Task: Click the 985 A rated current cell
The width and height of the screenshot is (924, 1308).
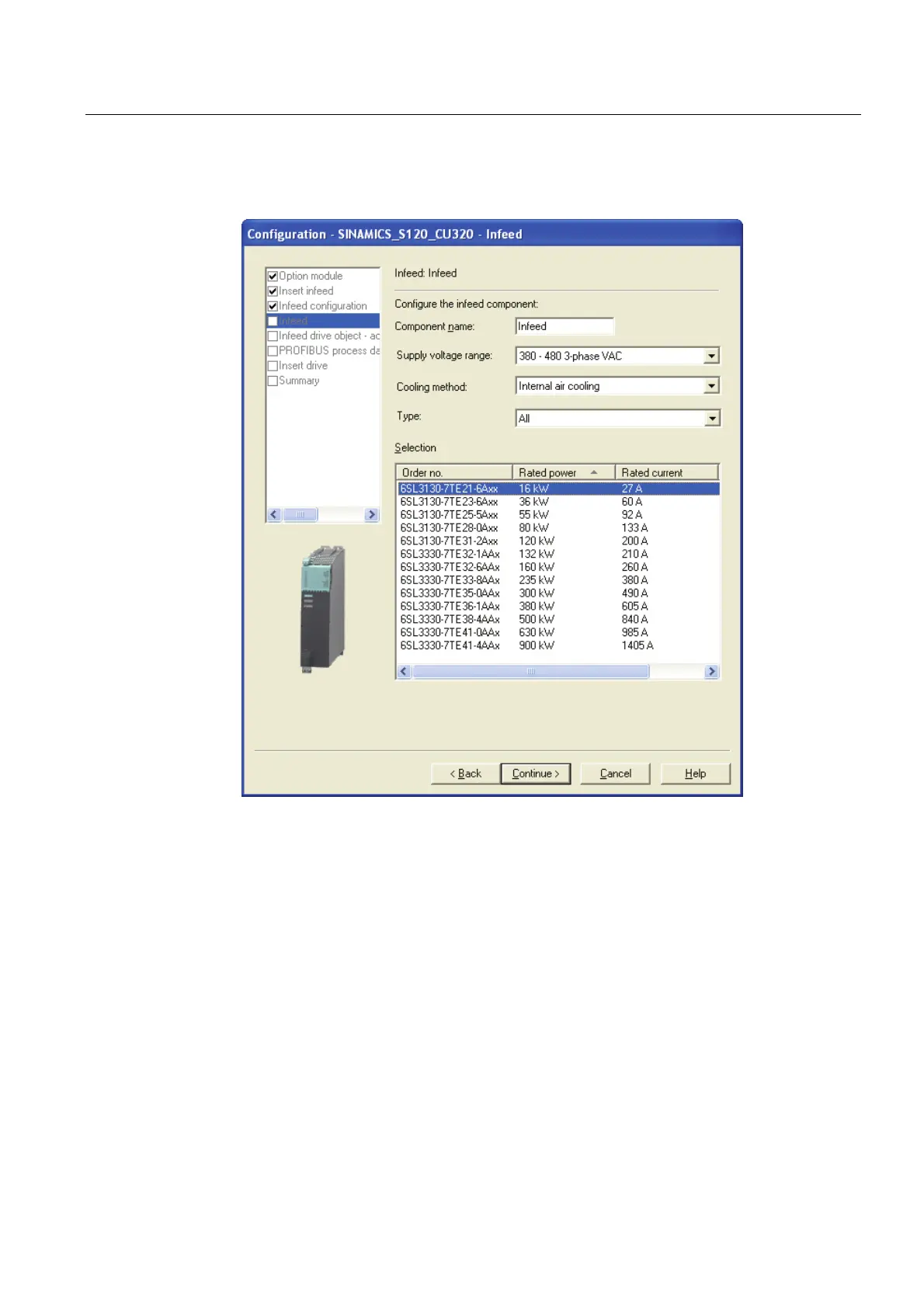Action: 634,632
